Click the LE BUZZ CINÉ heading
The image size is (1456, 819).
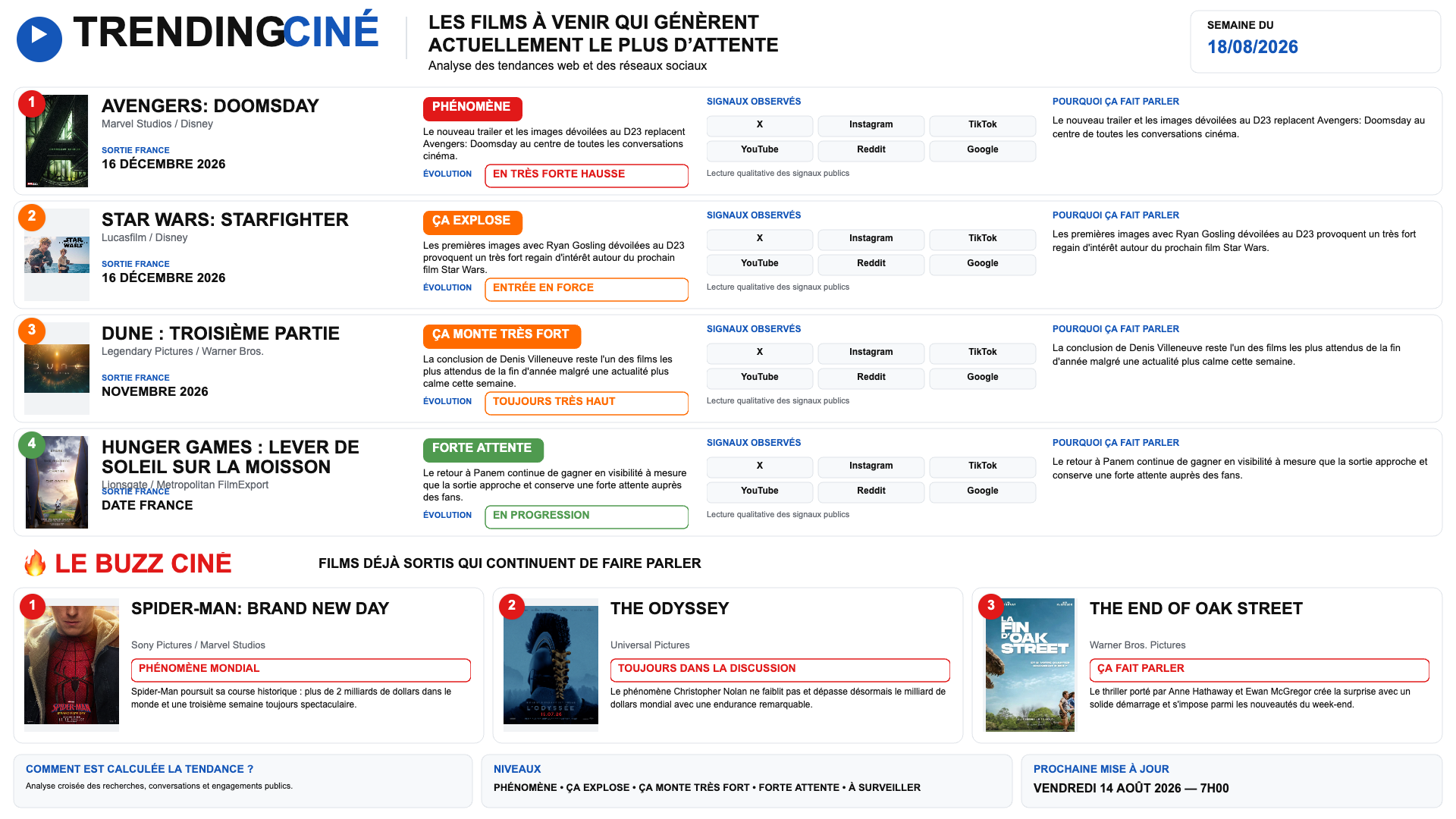click(143, 563)
